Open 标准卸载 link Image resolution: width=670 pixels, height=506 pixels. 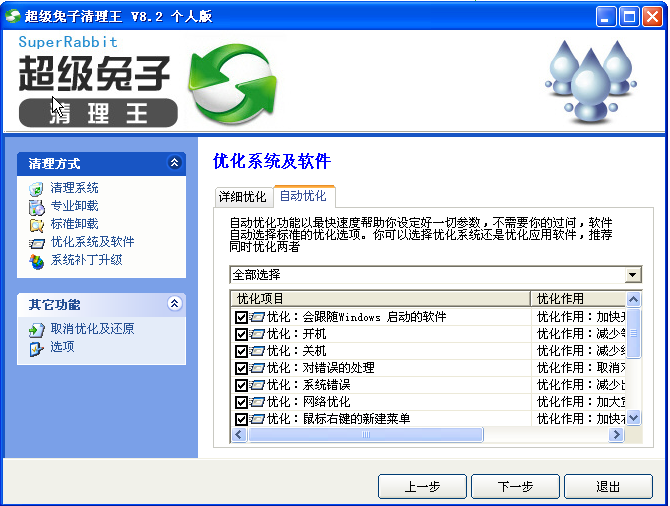(74, 224)
